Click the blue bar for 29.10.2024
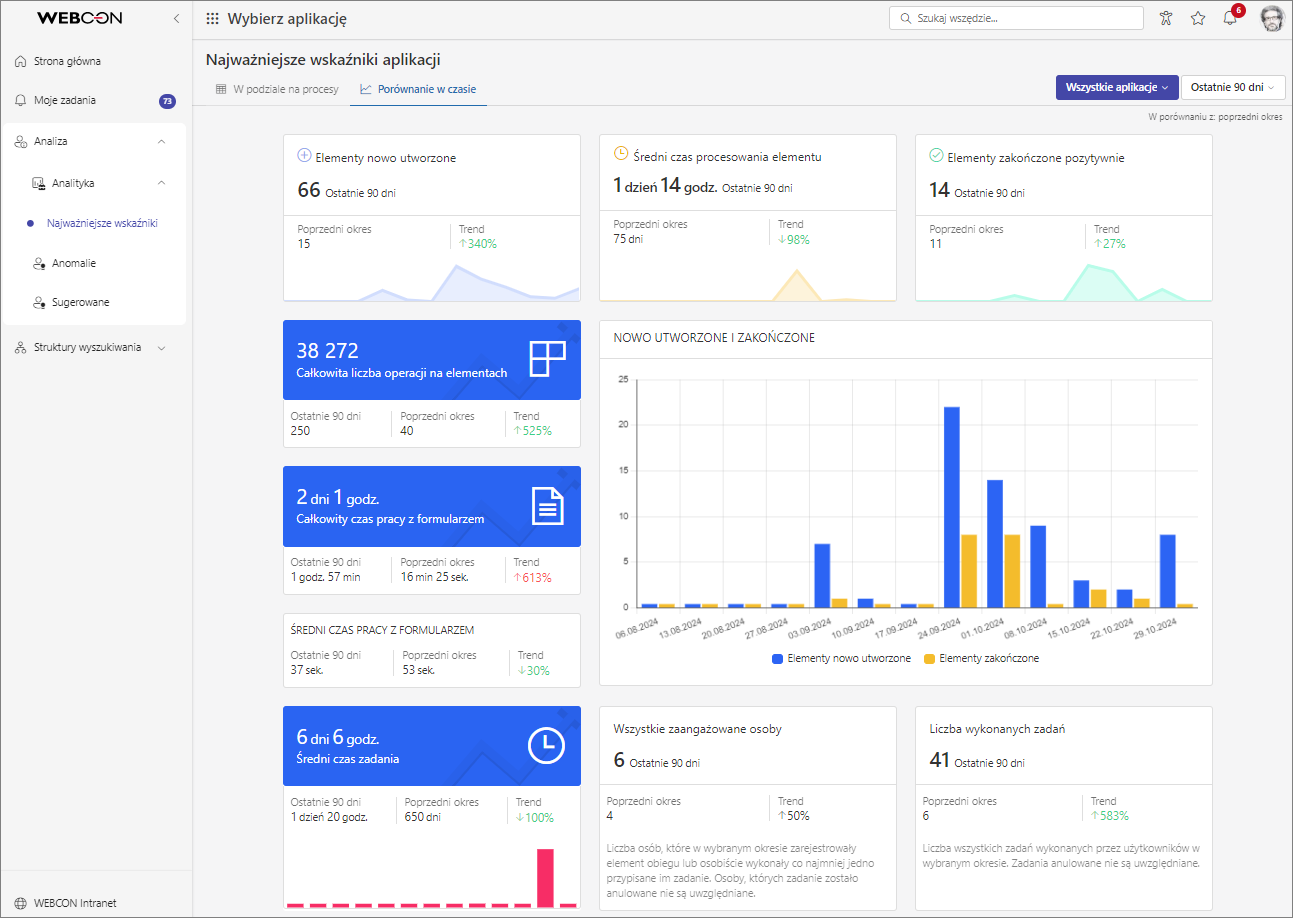This screenshot has width=1293, height=918. click(x=1167, y=571)
